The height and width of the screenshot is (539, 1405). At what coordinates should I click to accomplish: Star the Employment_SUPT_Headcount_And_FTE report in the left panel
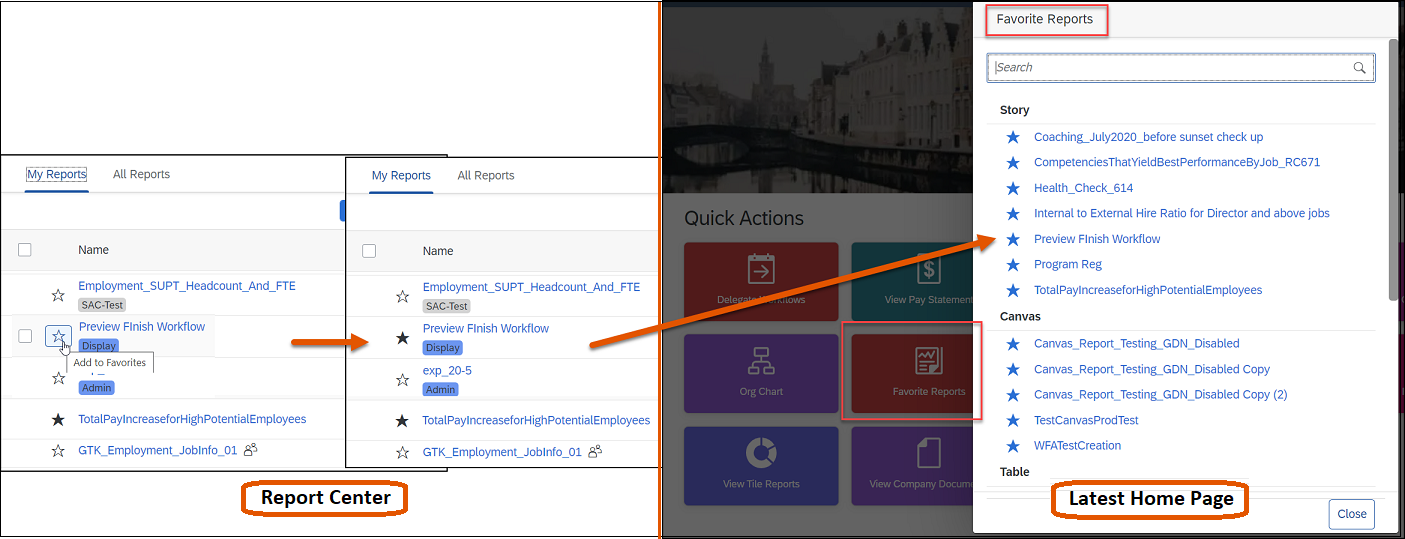(58, 295)
